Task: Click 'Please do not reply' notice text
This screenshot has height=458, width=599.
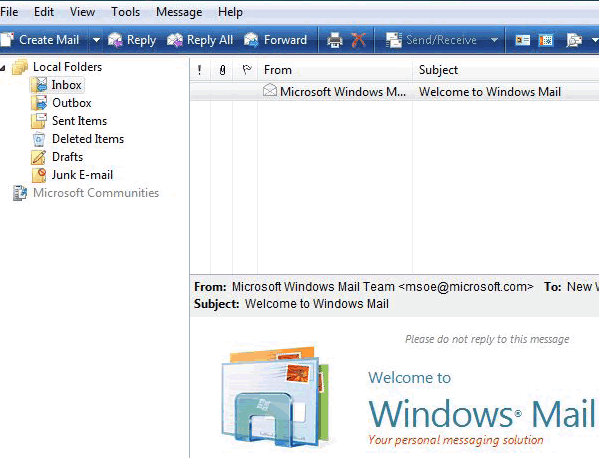Action: coord(487,339)
